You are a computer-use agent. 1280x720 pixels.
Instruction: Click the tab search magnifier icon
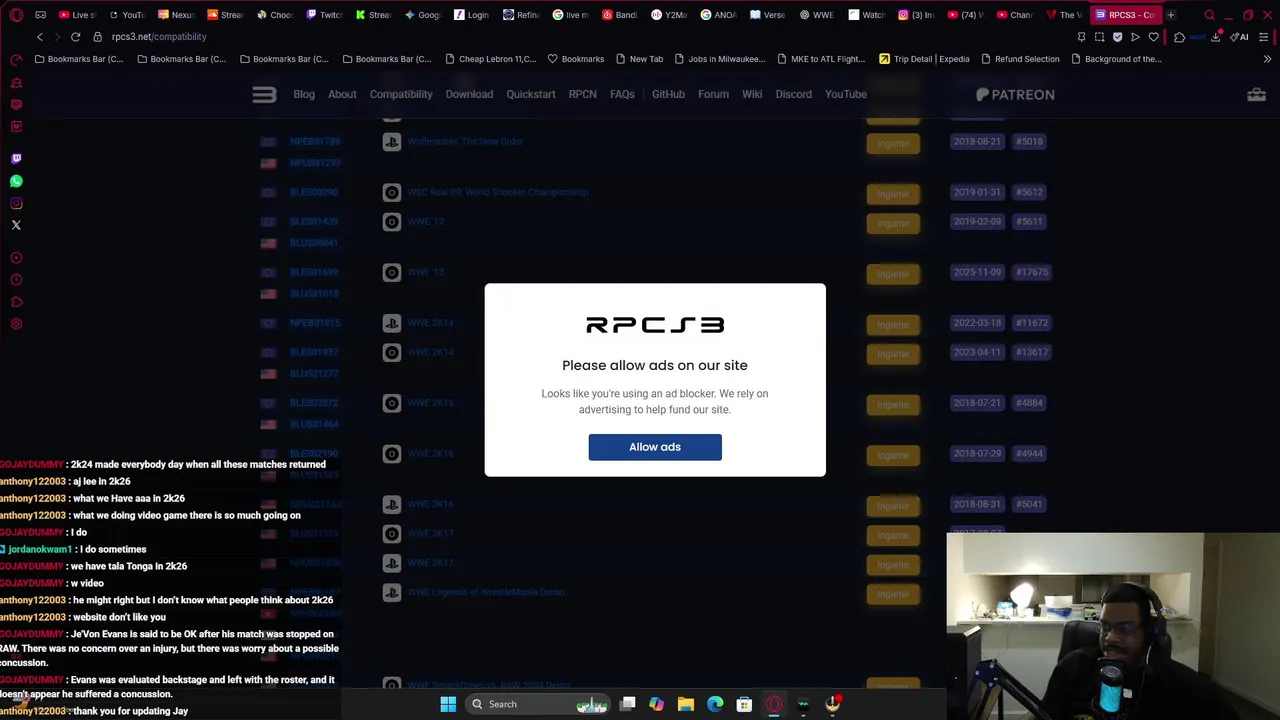click(1209, 15)
